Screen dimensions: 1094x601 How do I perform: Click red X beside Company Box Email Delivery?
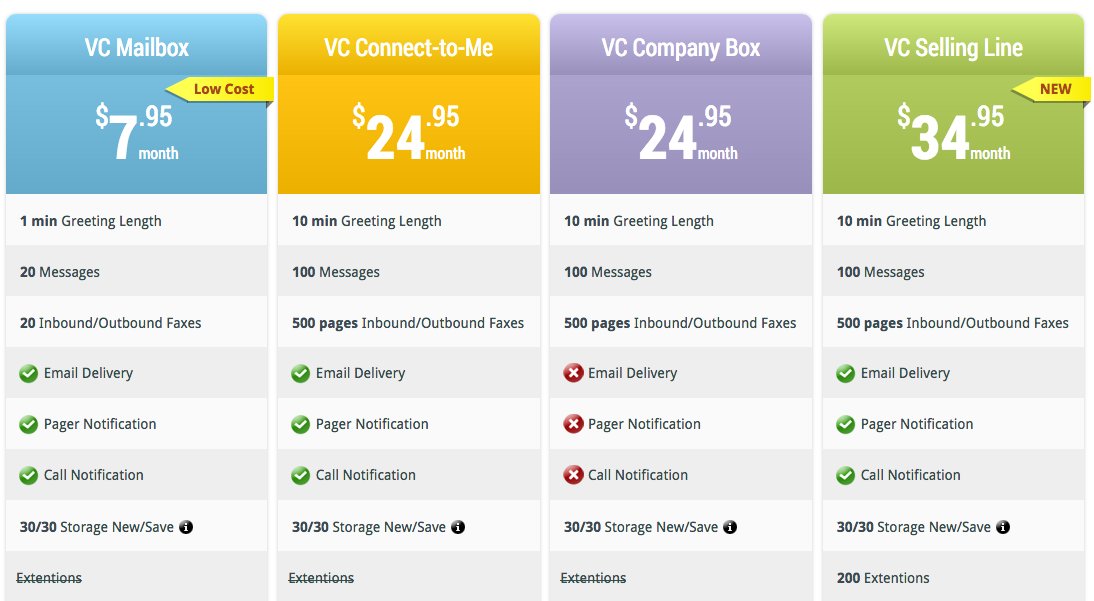coord(574,373)
